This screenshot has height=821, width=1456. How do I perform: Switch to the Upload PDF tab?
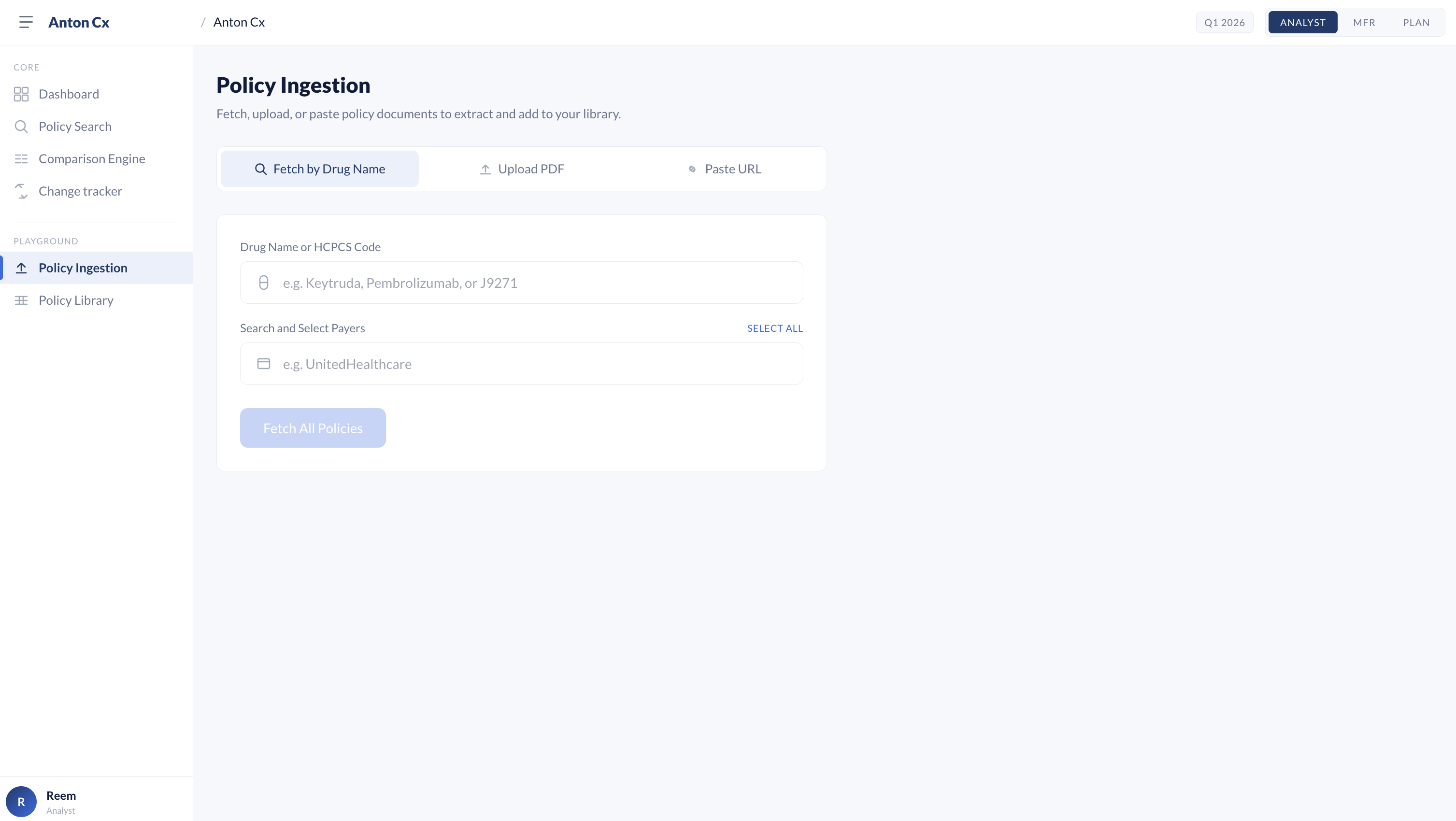click(x=522, y=169)
